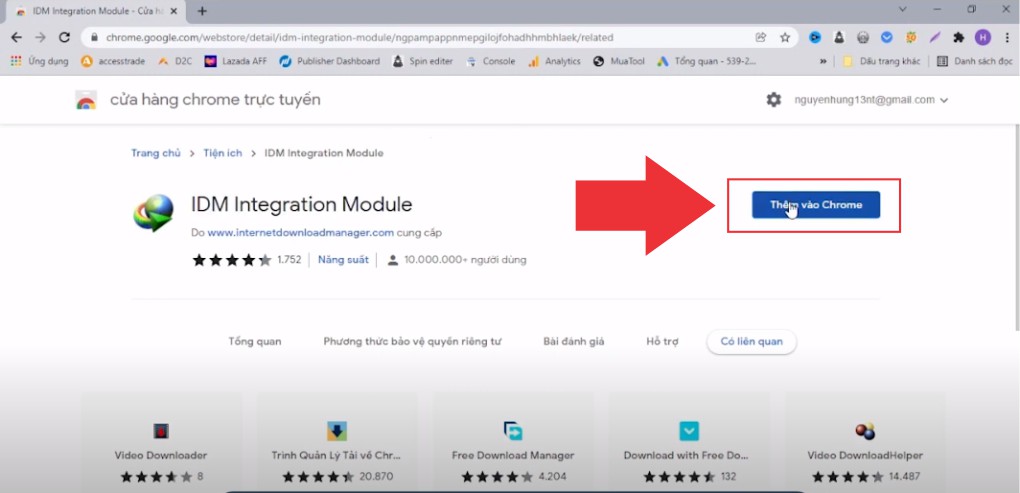
Task: Switch to Phương thức bảo vệ quyền riêng tư tab
Action: (x=412, y=341)
